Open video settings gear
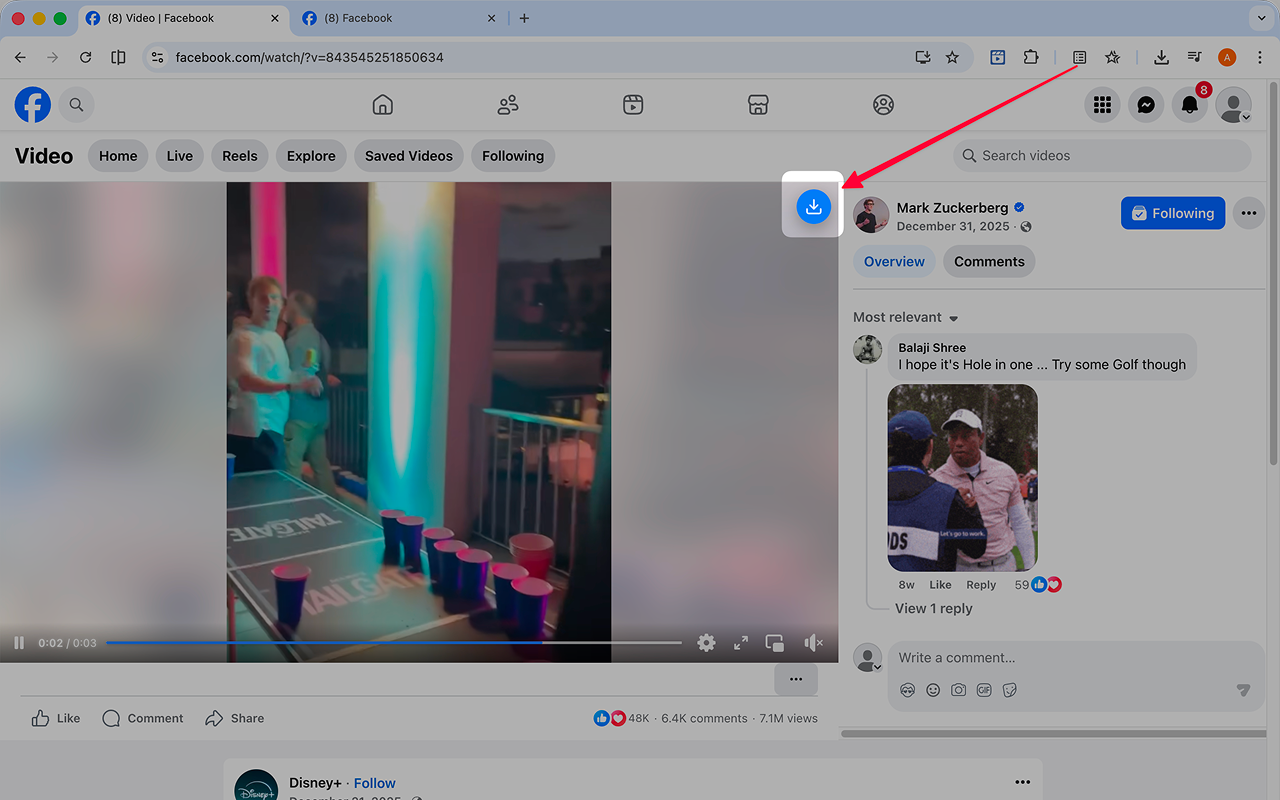The image size is (1280, 800). 706,643
